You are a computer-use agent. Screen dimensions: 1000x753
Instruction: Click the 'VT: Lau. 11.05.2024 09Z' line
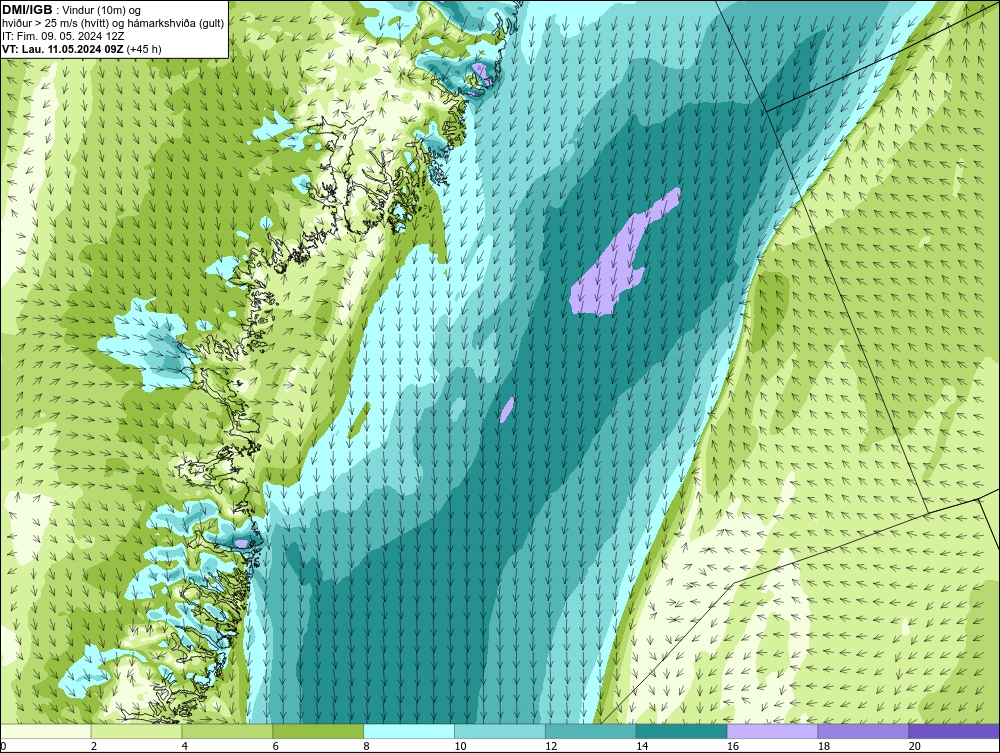click(x=63, y=49)
